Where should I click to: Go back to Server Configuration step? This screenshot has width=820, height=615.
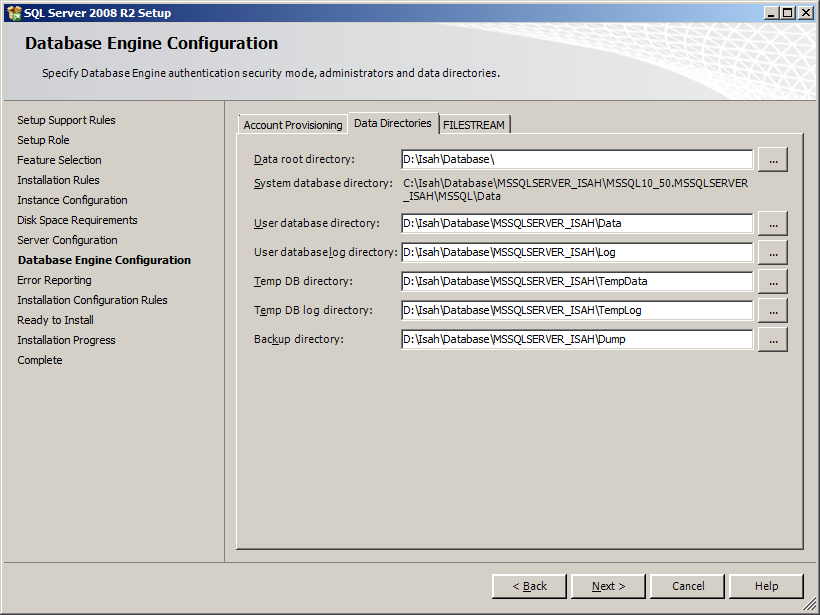[529, 586]
